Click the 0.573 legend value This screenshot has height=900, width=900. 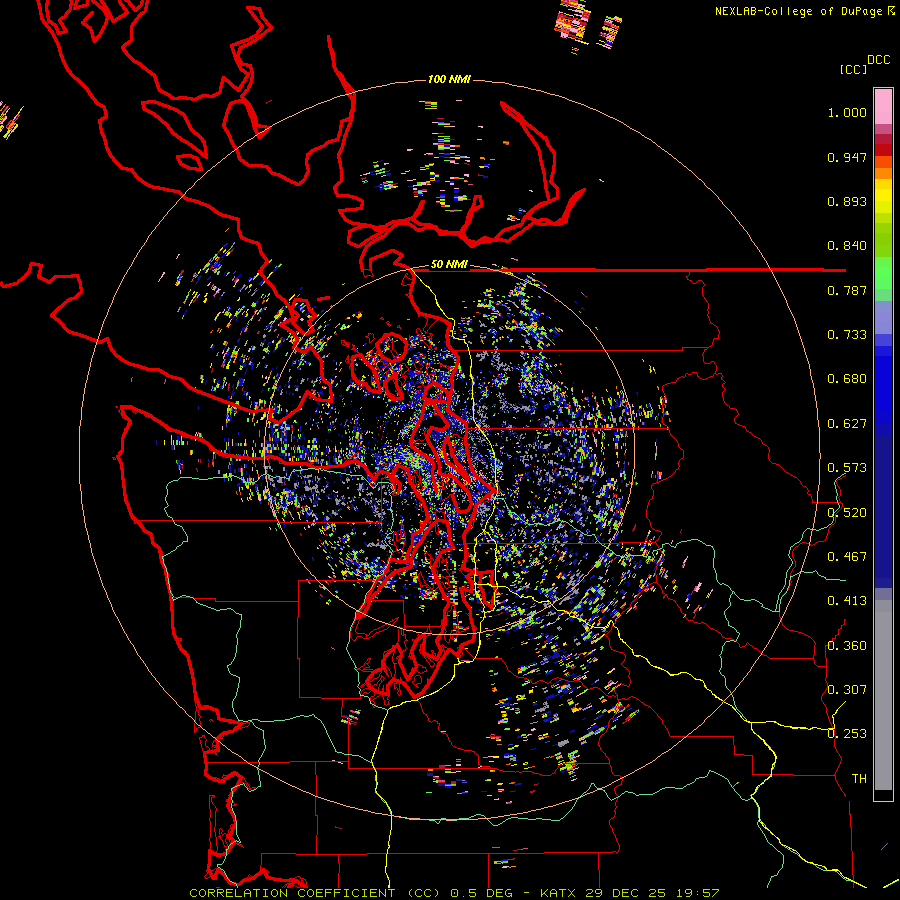847,468
